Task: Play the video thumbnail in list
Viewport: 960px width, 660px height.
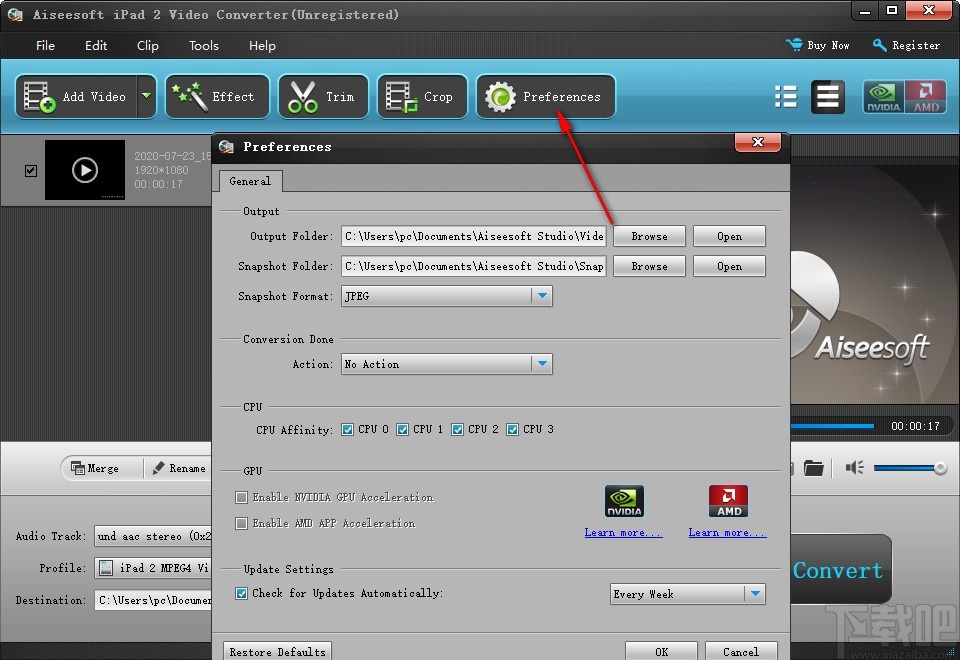Action: tap(85, 170)
